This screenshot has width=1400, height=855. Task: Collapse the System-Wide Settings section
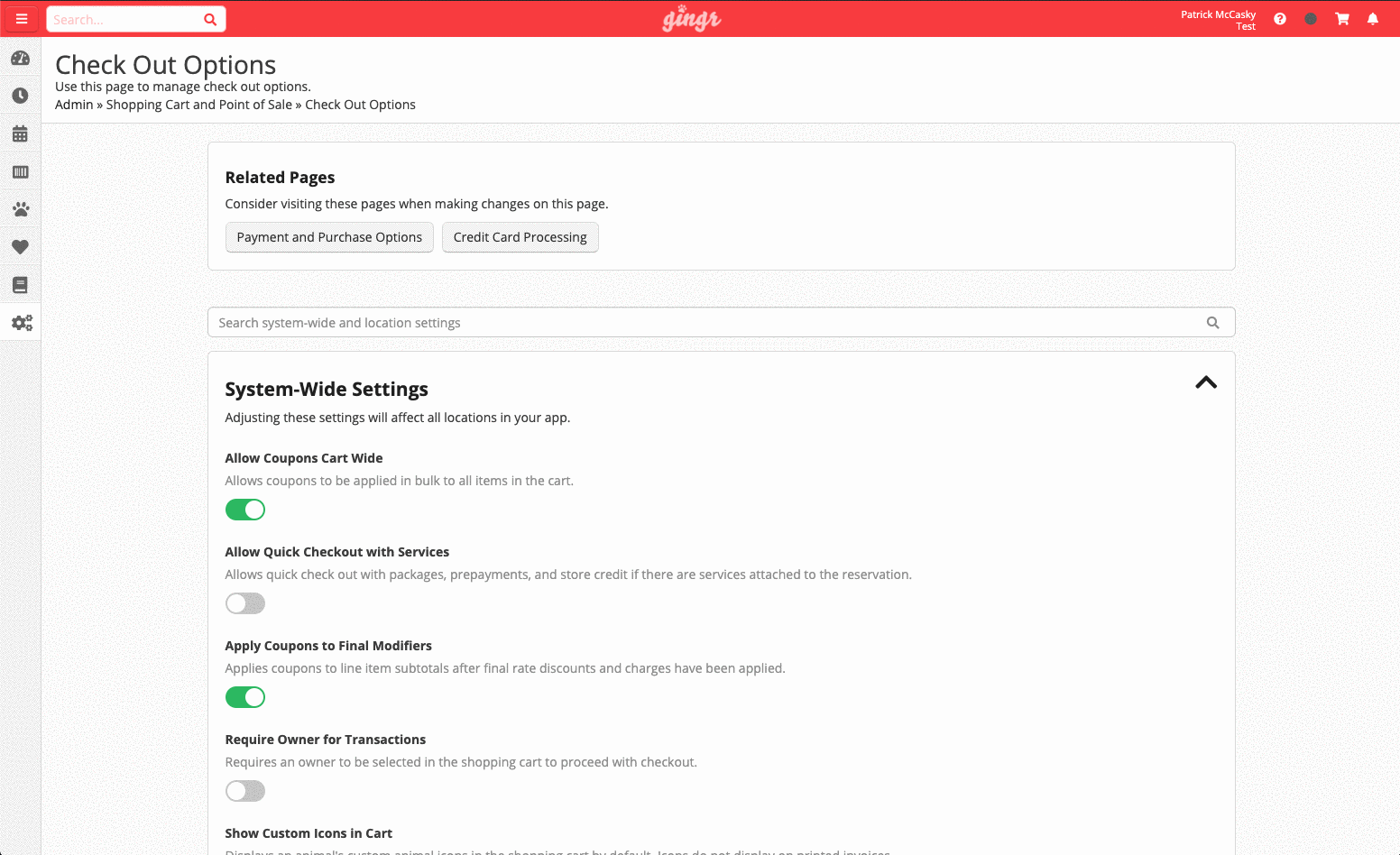[x=1206, y=382]
